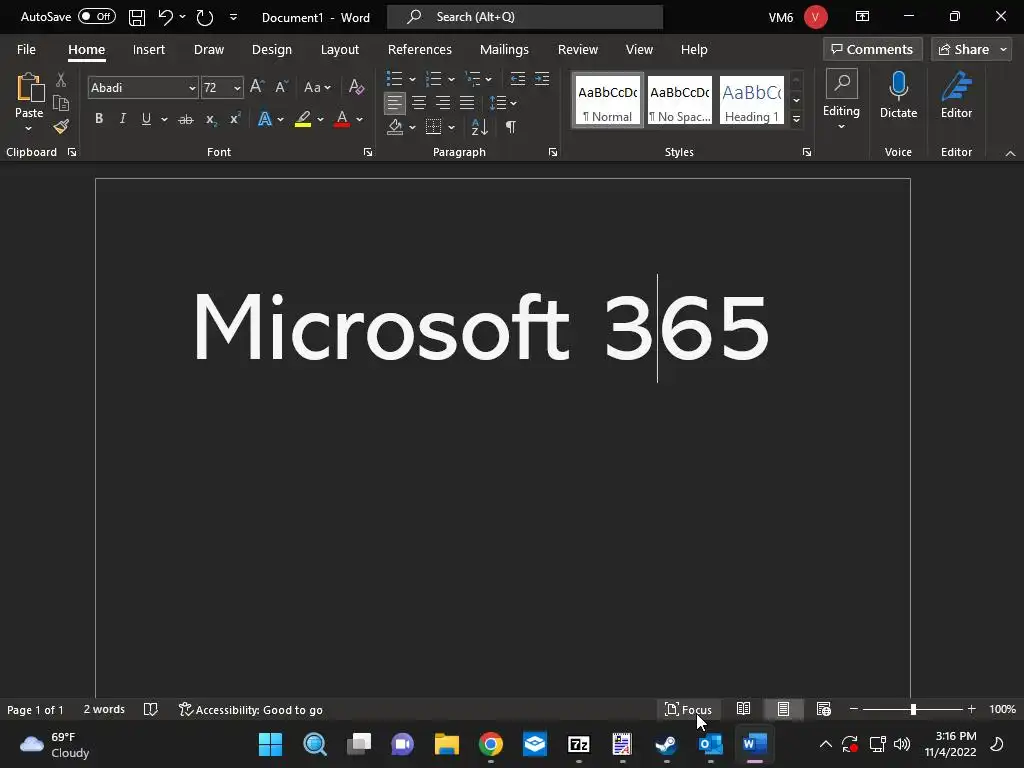Zoom in using the plus button
The width and height of the screenshot is (1024, 768).
click(972, 709)
